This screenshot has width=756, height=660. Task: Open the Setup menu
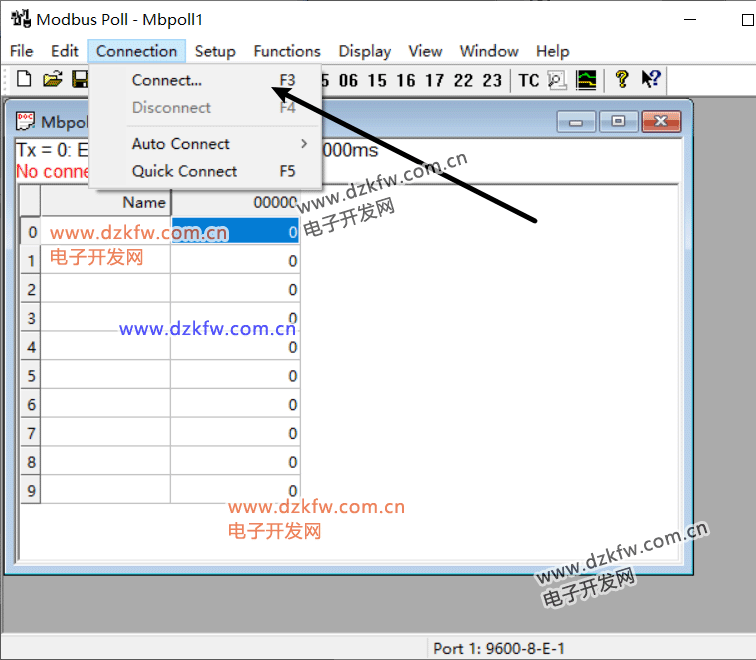point(215,51)
